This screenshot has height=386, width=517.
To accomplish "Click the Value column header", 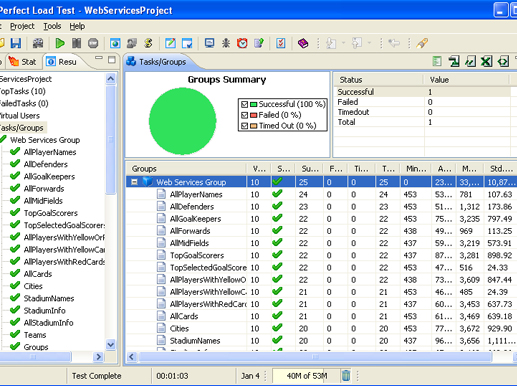I will (x=467, y=80).
